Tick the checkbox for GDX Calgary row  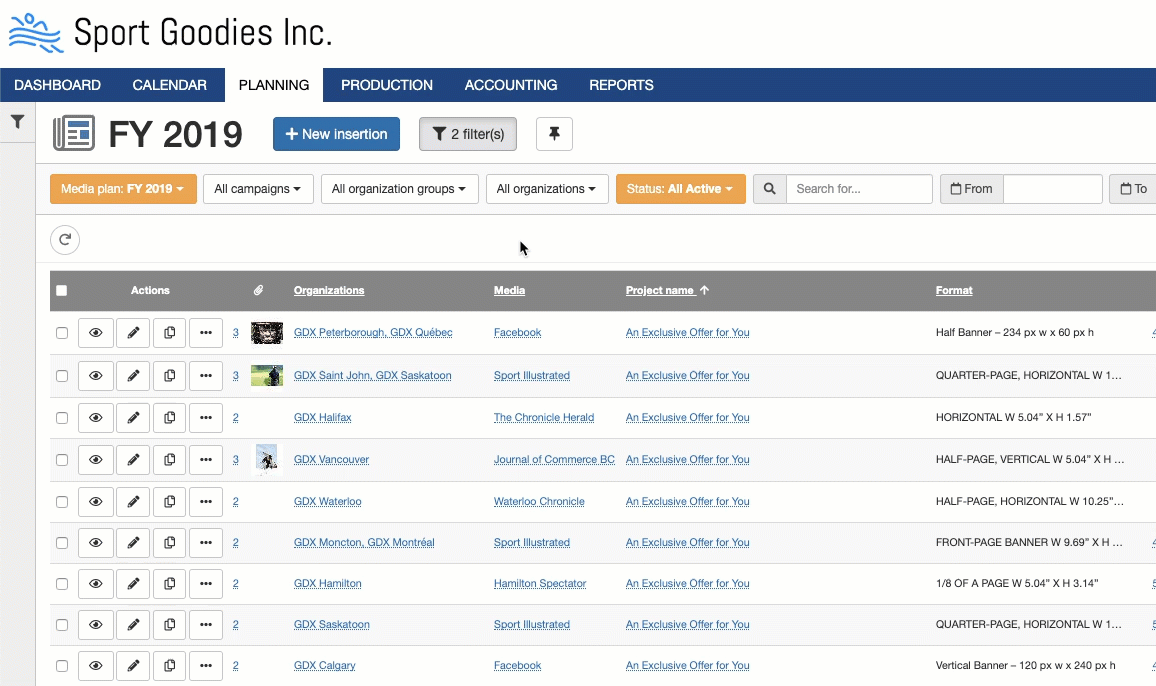[x=62, y=666]
